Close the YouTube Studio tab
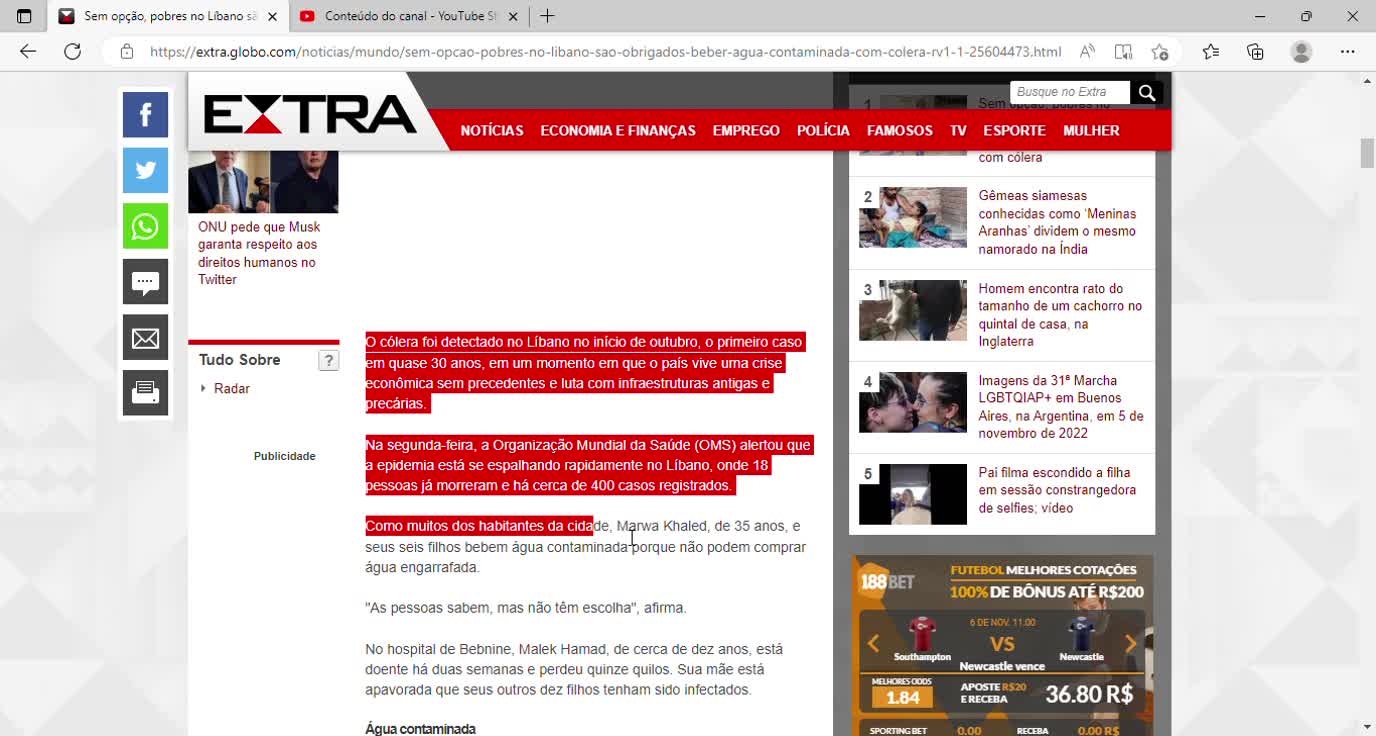Screen dimensions: 1376x736 tap(513, 16)
